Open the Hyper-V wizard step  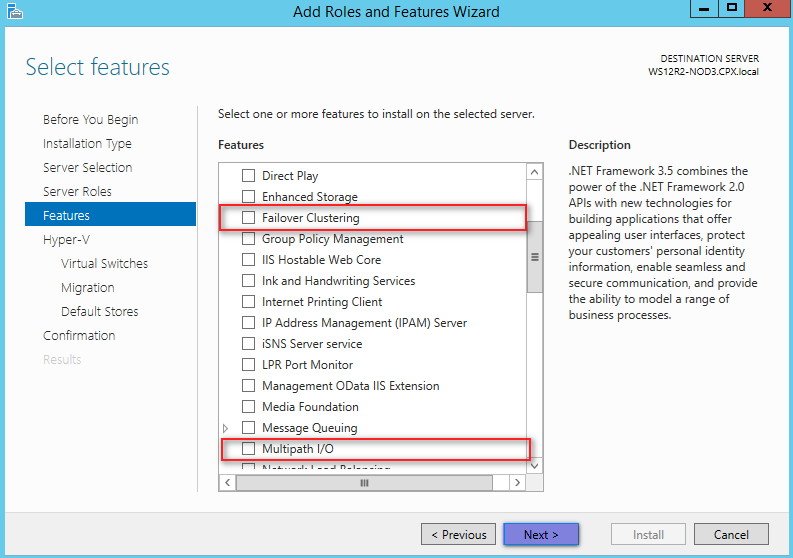[66, 240]
